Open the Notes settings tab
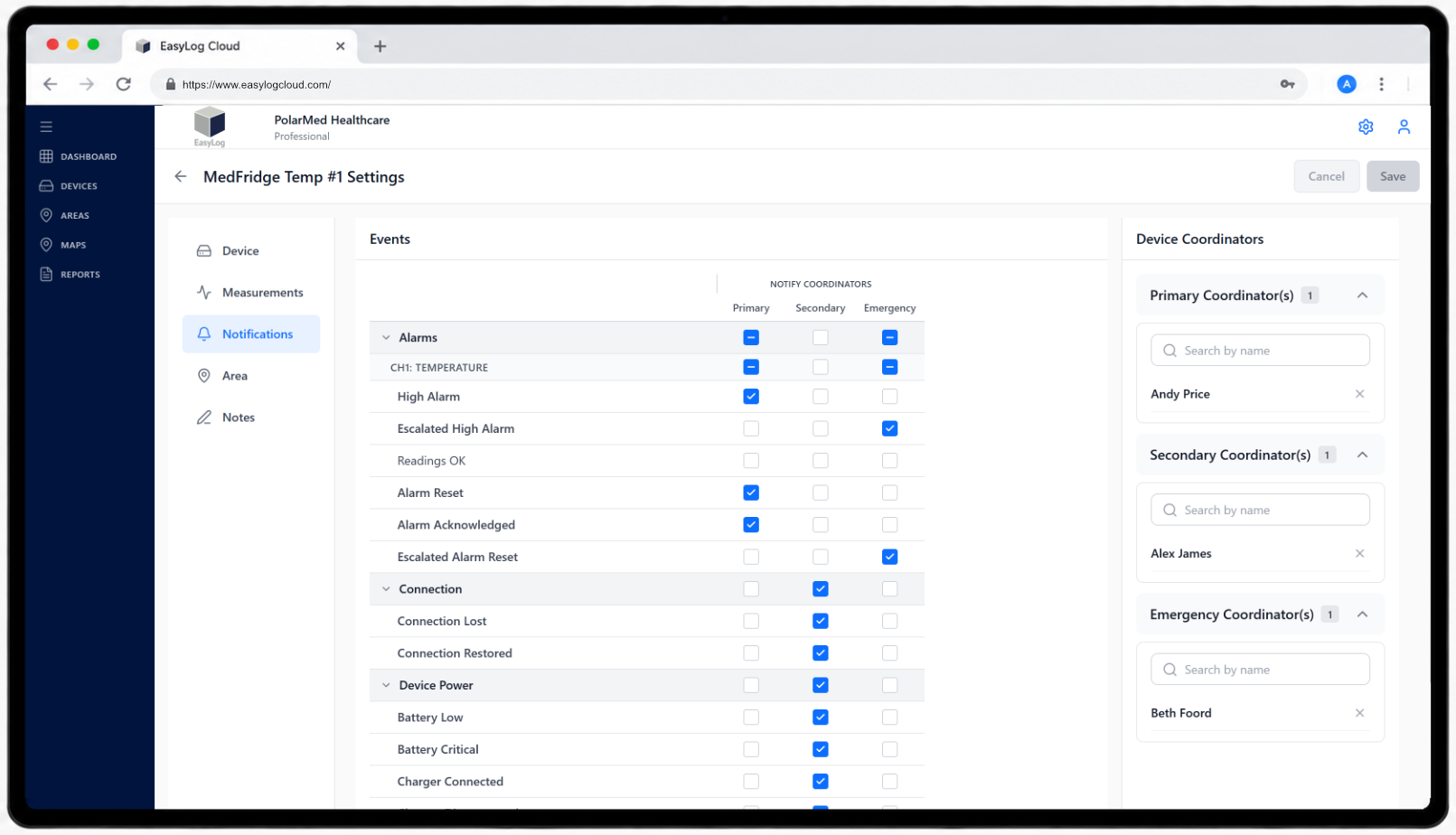The width and height of the screenshot is (1456, 835). 251,417
